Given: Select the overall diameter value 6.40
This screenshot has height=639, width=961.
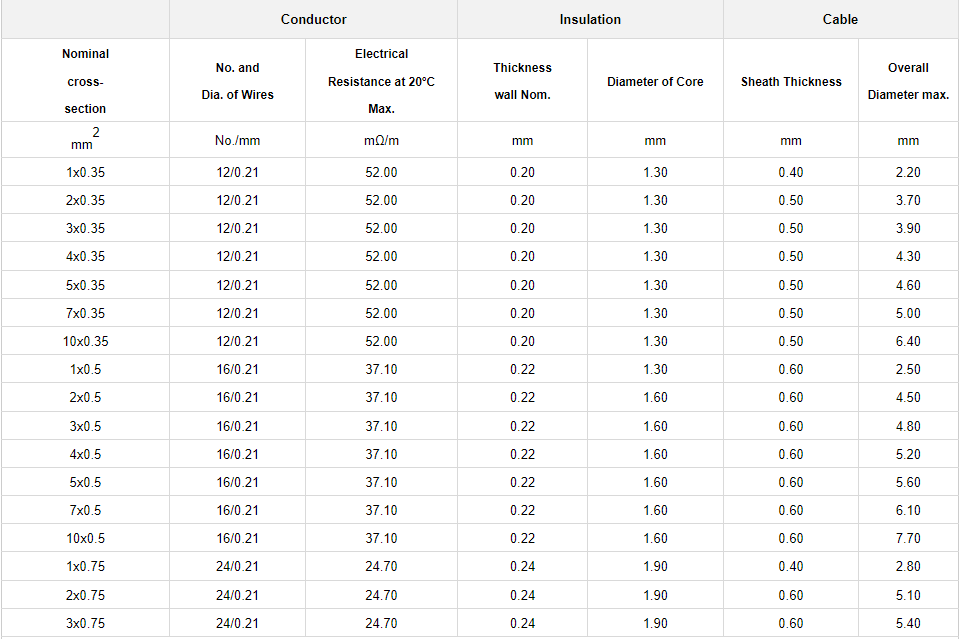Looking at the screenshot, I should [x=908, y=341].
